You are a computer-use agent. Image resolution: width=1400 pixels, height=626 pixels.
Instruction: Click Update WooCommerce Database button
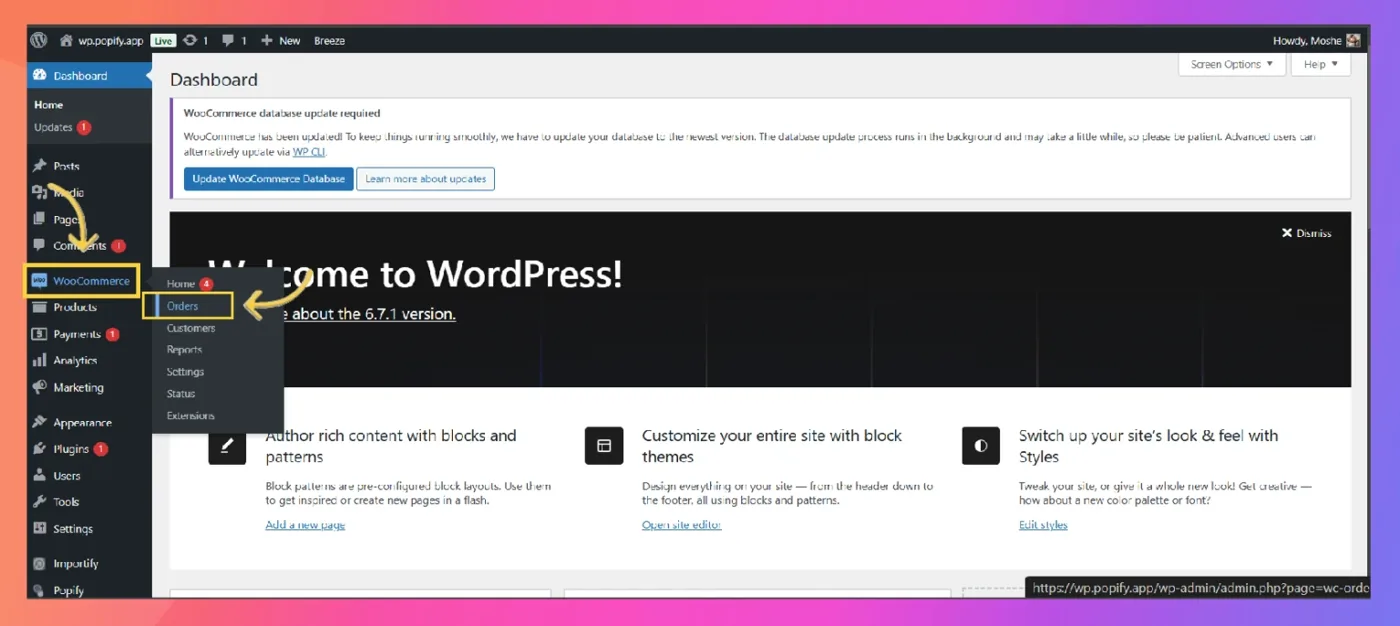(x=268, y=179)
